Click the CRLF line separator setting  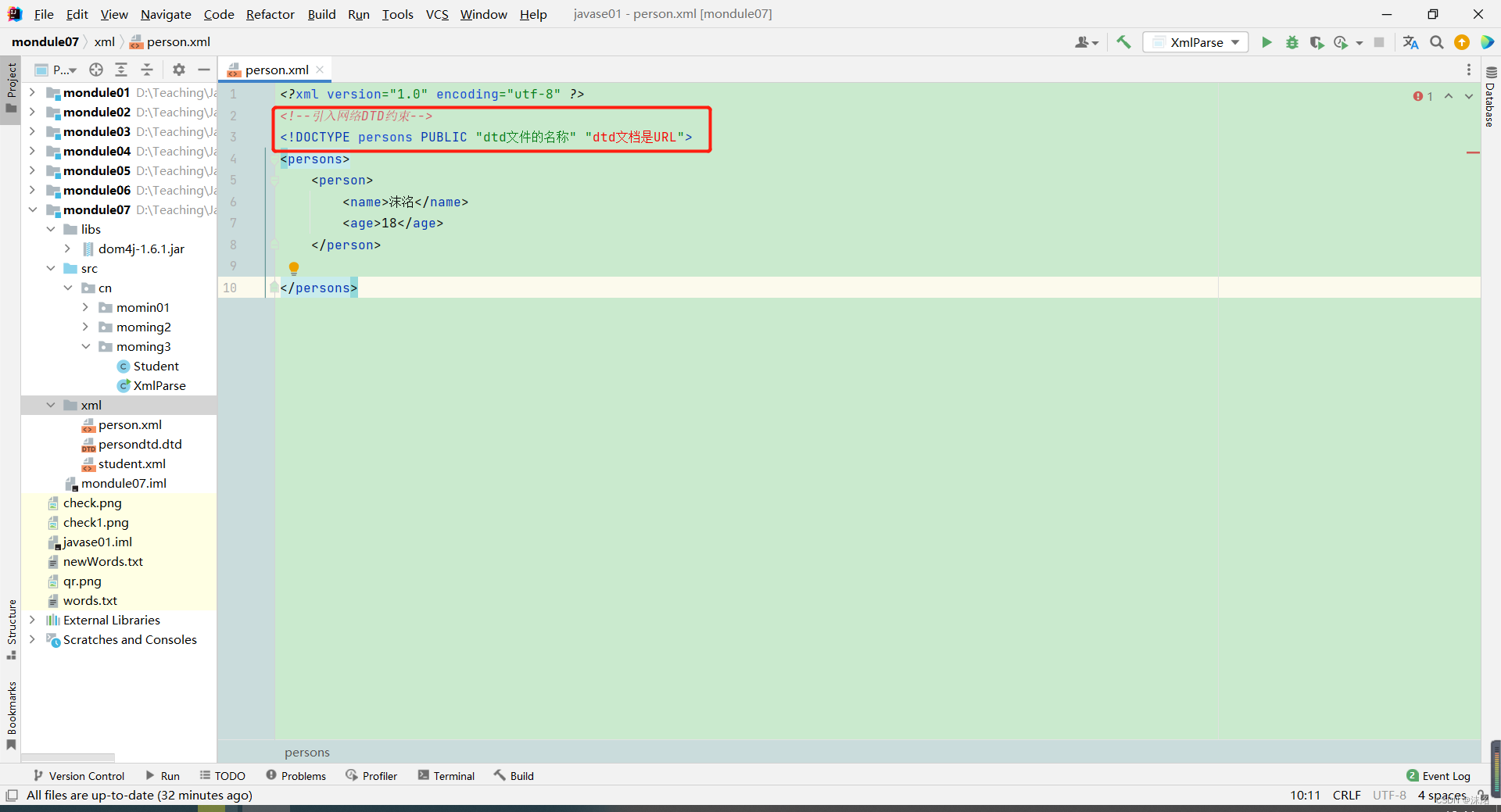(x=1346, y=796)
